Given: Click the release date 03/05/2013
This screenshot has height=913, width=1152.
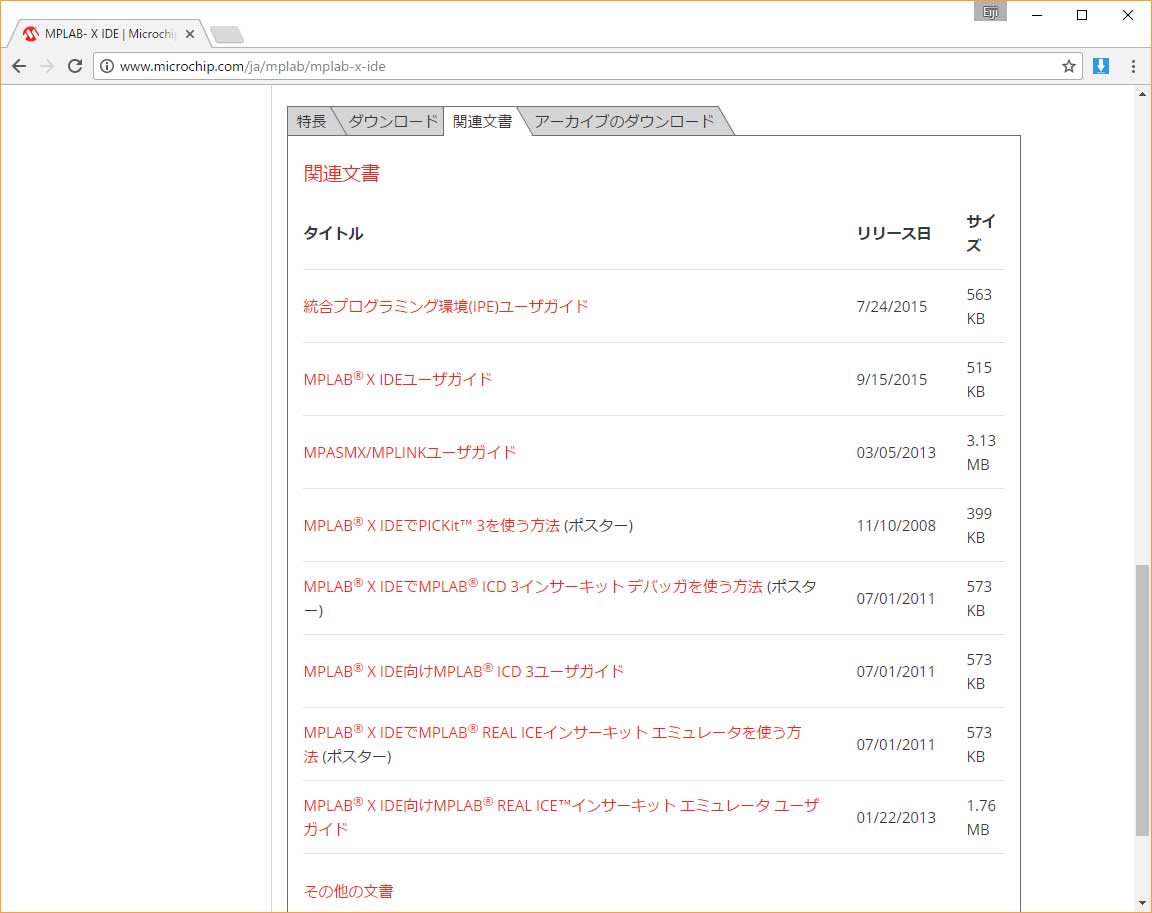Looking at the screenshot, I should (x=896, y=452).
